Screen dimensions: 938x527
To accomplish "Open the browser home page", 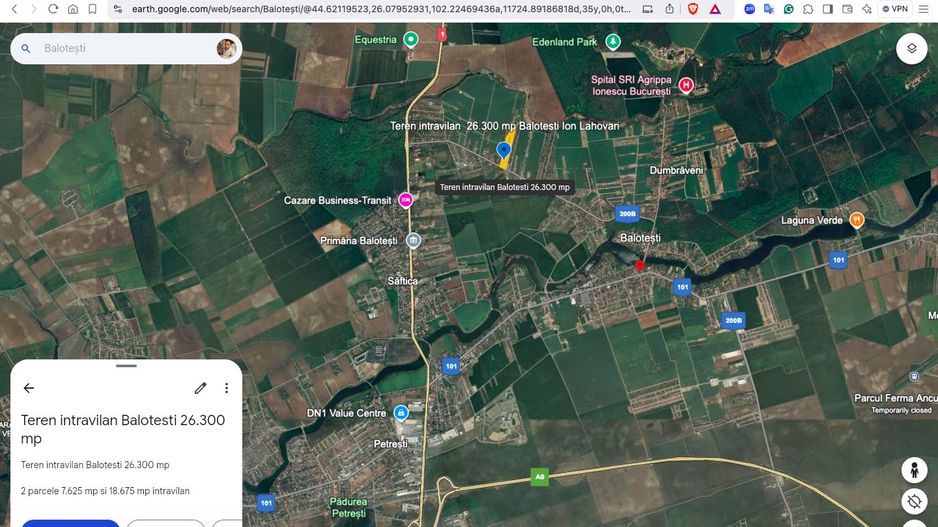I will [x=73, y=9].
